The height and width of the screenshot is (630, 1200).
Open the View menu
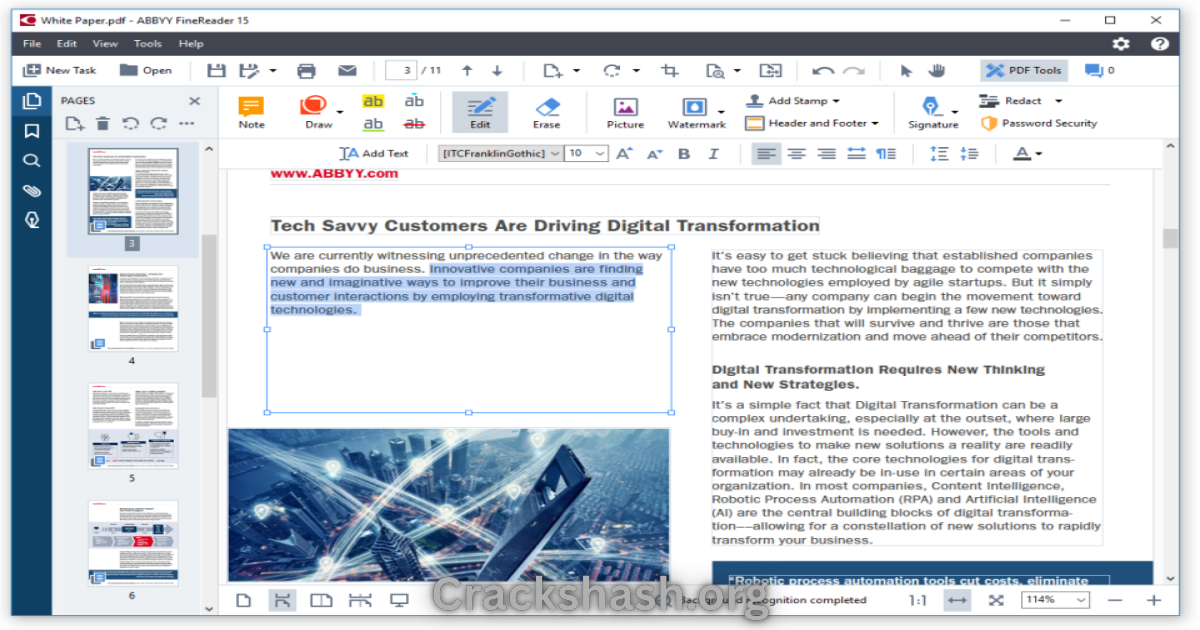click(105, 44)
